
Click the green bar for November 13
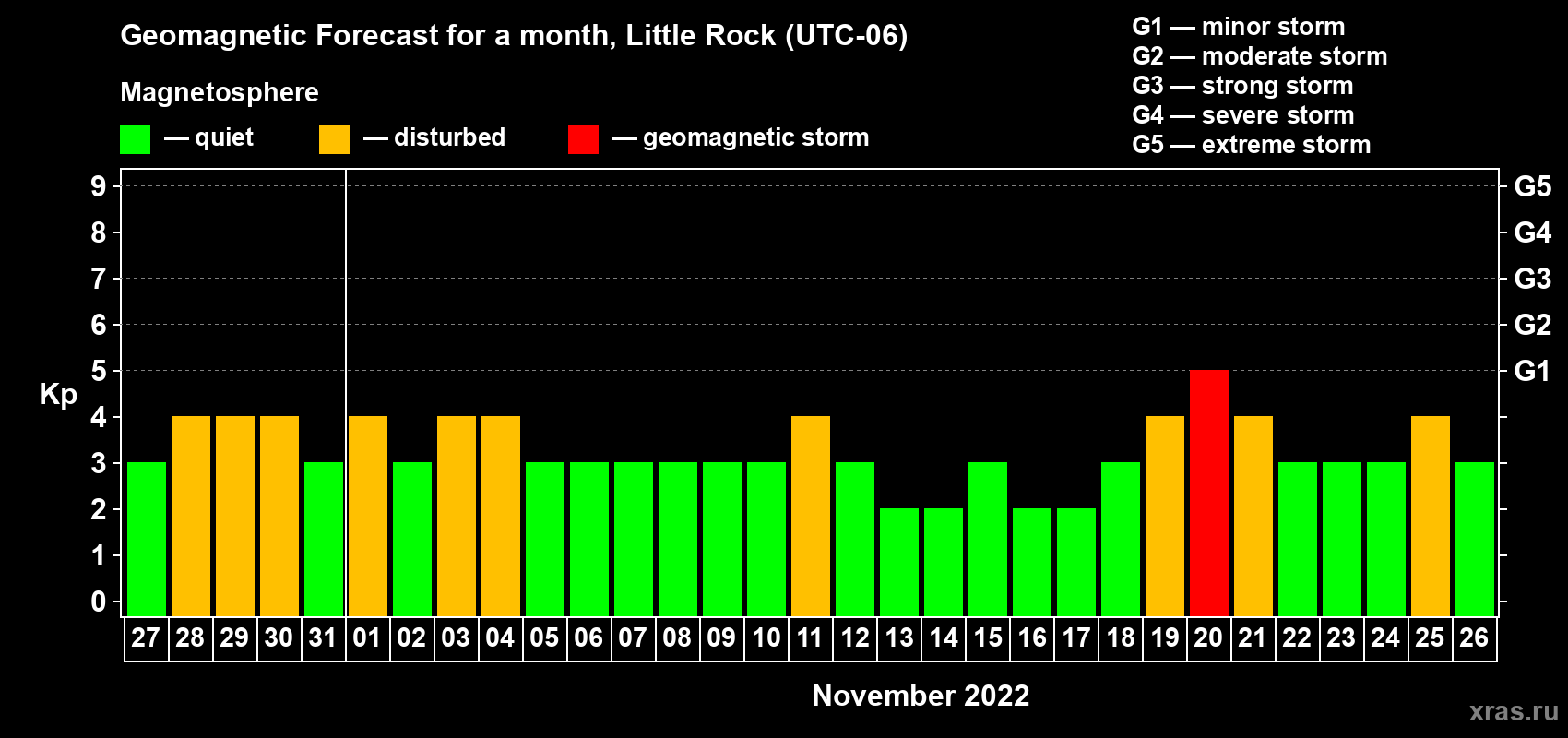899,562
